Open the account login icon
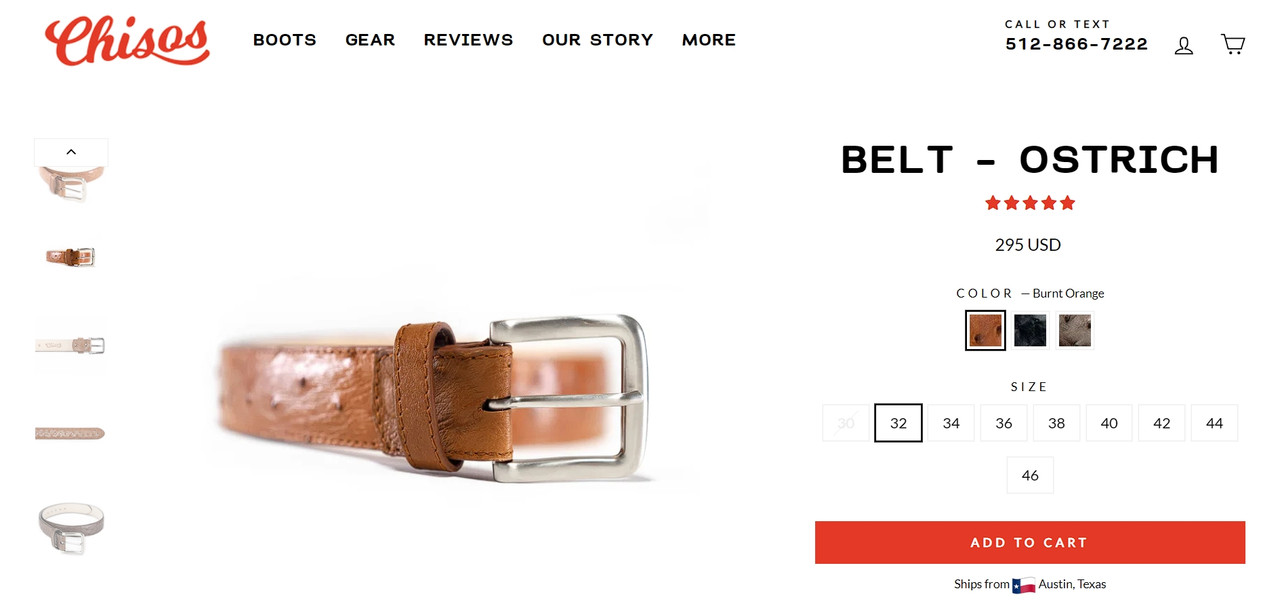The width and height of the screenshot is (1280, 608). [1184, 45]
